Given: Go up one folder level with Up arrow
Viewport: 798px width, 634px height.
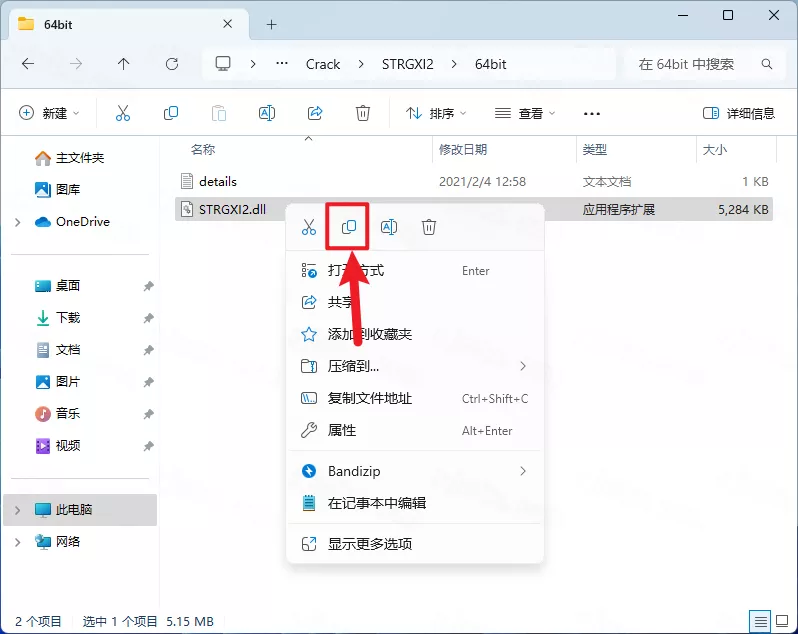Looking at the screenshot, I should click(x=123, y=64).
